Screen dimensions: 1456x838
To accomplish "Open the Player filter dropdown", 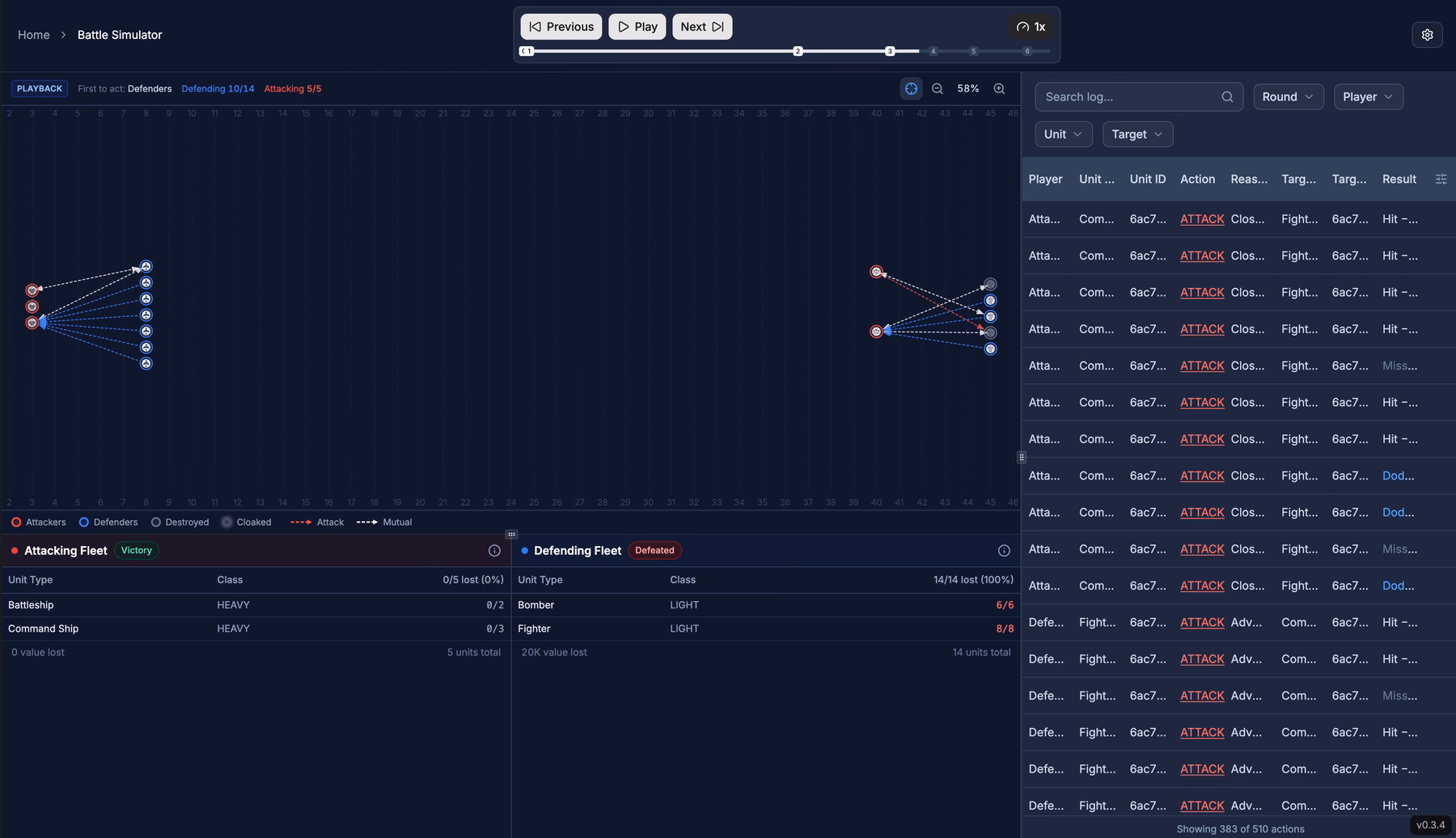I will [x=1369, y=97].
